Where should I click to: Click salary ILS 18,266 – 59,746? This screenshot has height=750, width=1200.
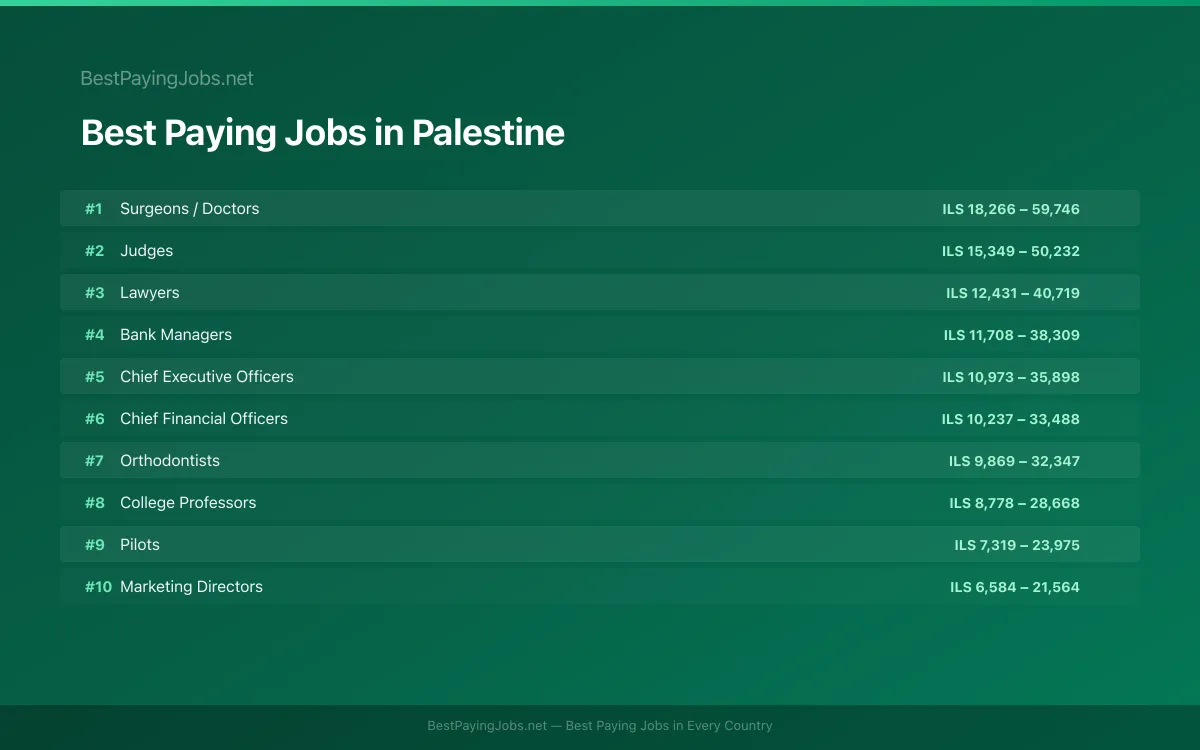pos(1011,209)
